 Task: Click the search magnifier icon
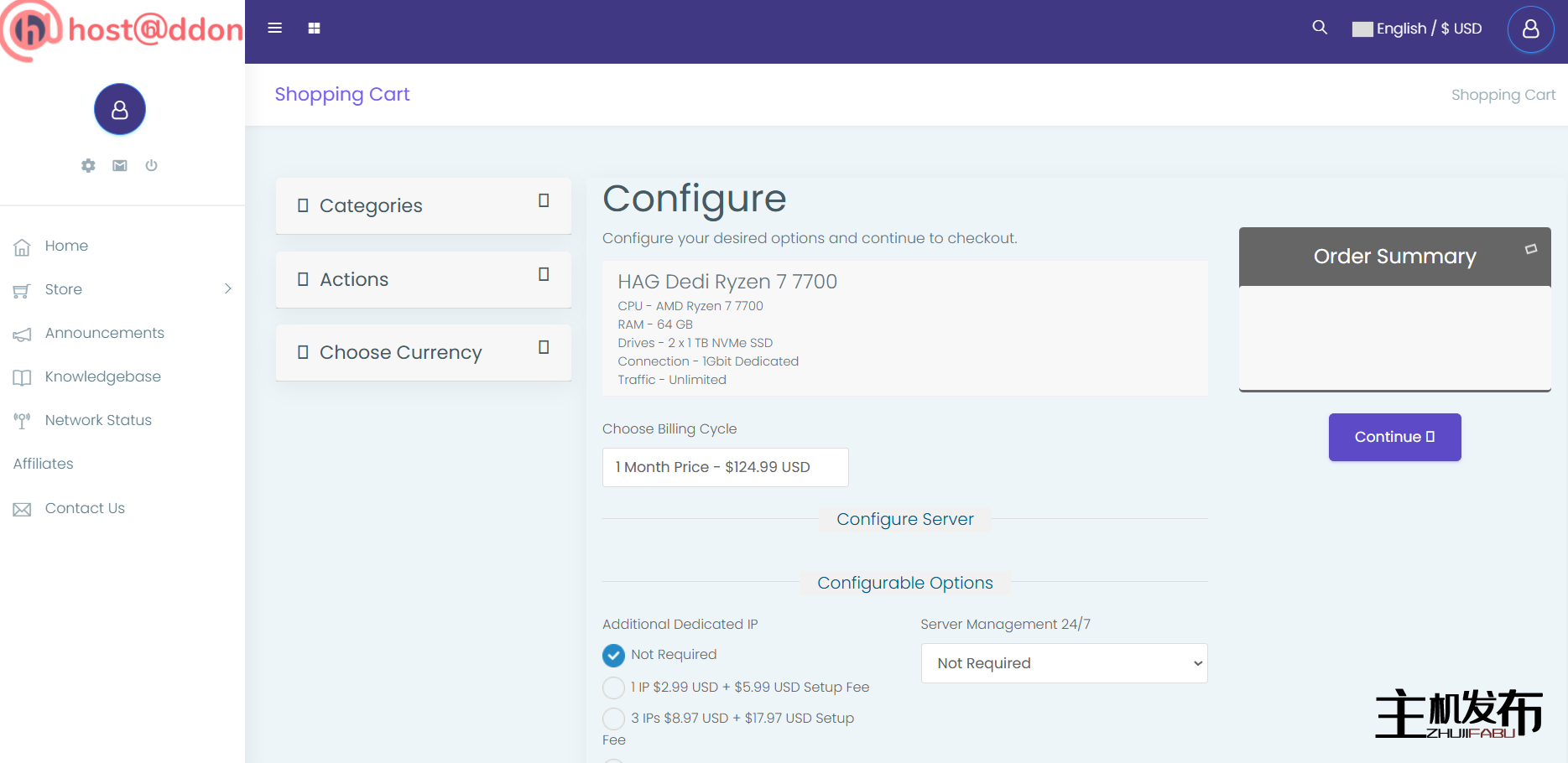coord(1319,28)
